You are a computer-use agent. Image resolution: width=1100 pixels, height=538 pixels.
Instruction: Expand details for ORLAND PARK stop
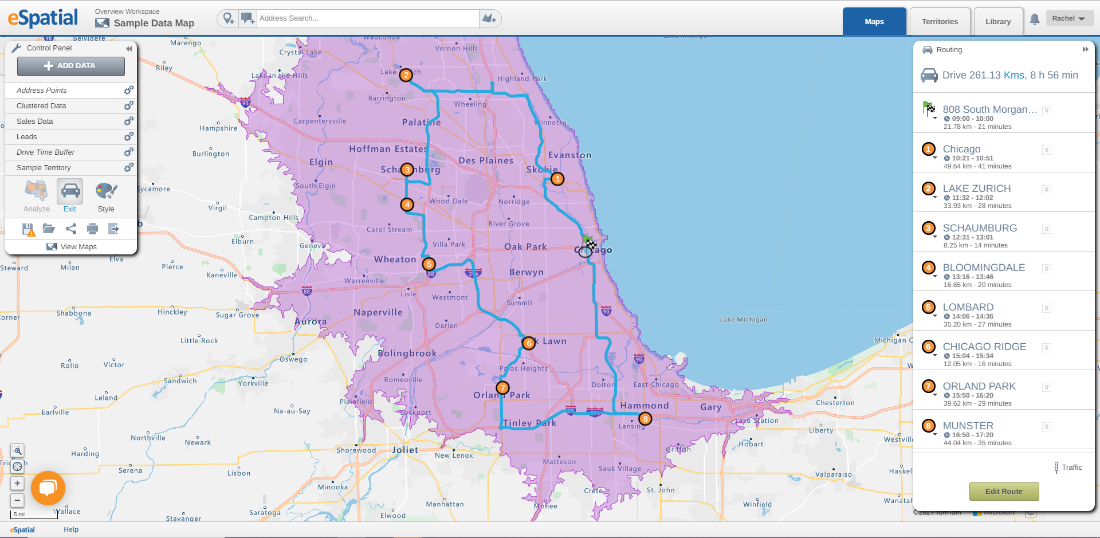[1046, 386]
